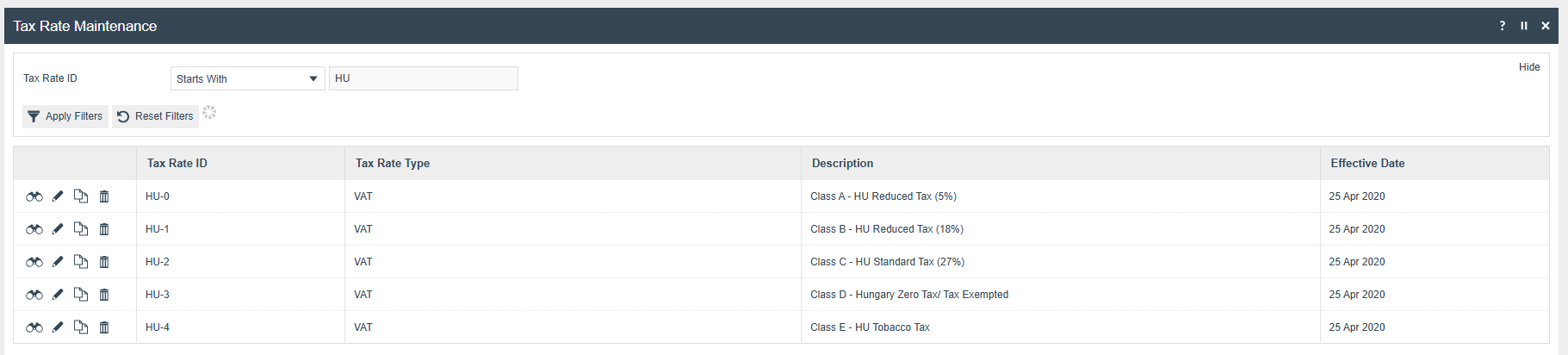The height and width of the screenshot is (355, 1568).
Task: Duplicate the HU-0 tax rate entry
Action: (x=81, y=196)
